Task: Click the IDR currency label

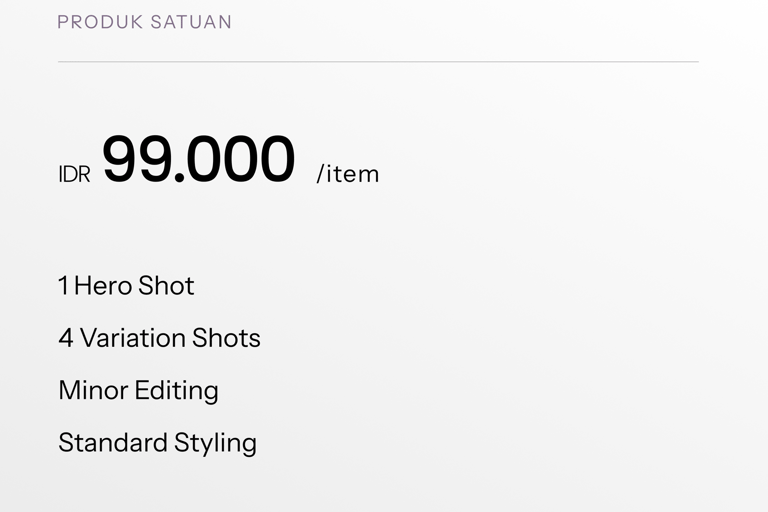Action: (x=74, y=175)
